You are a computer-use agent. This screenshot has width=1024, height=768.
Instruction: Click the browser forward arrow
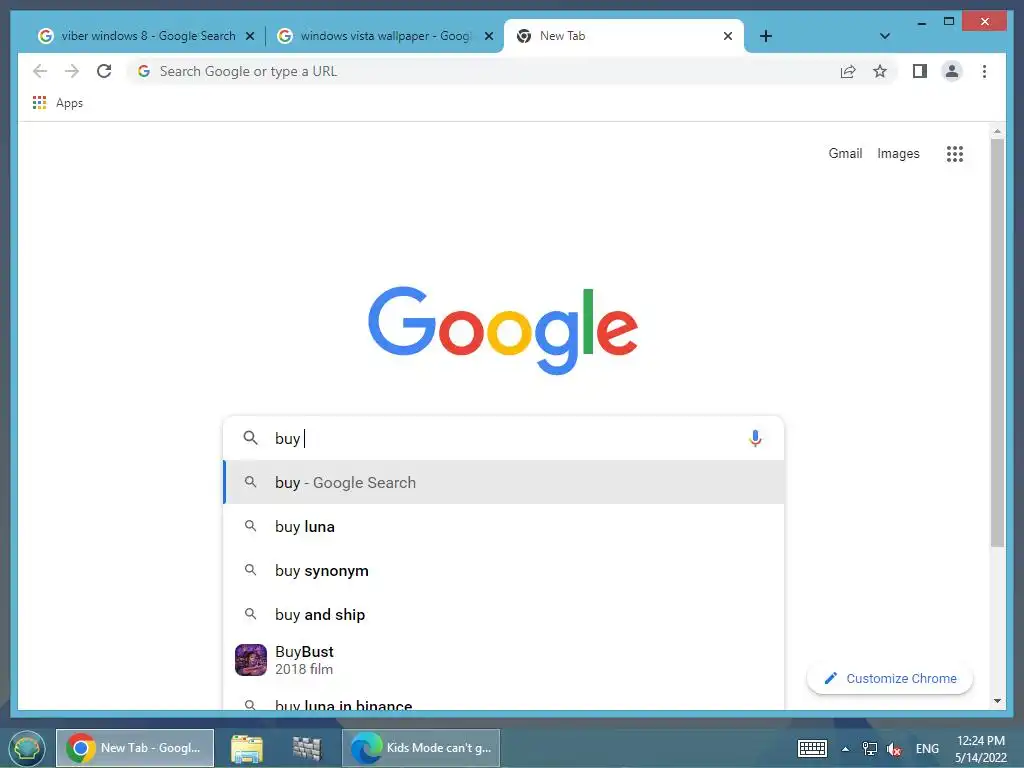tap(72, 71)
